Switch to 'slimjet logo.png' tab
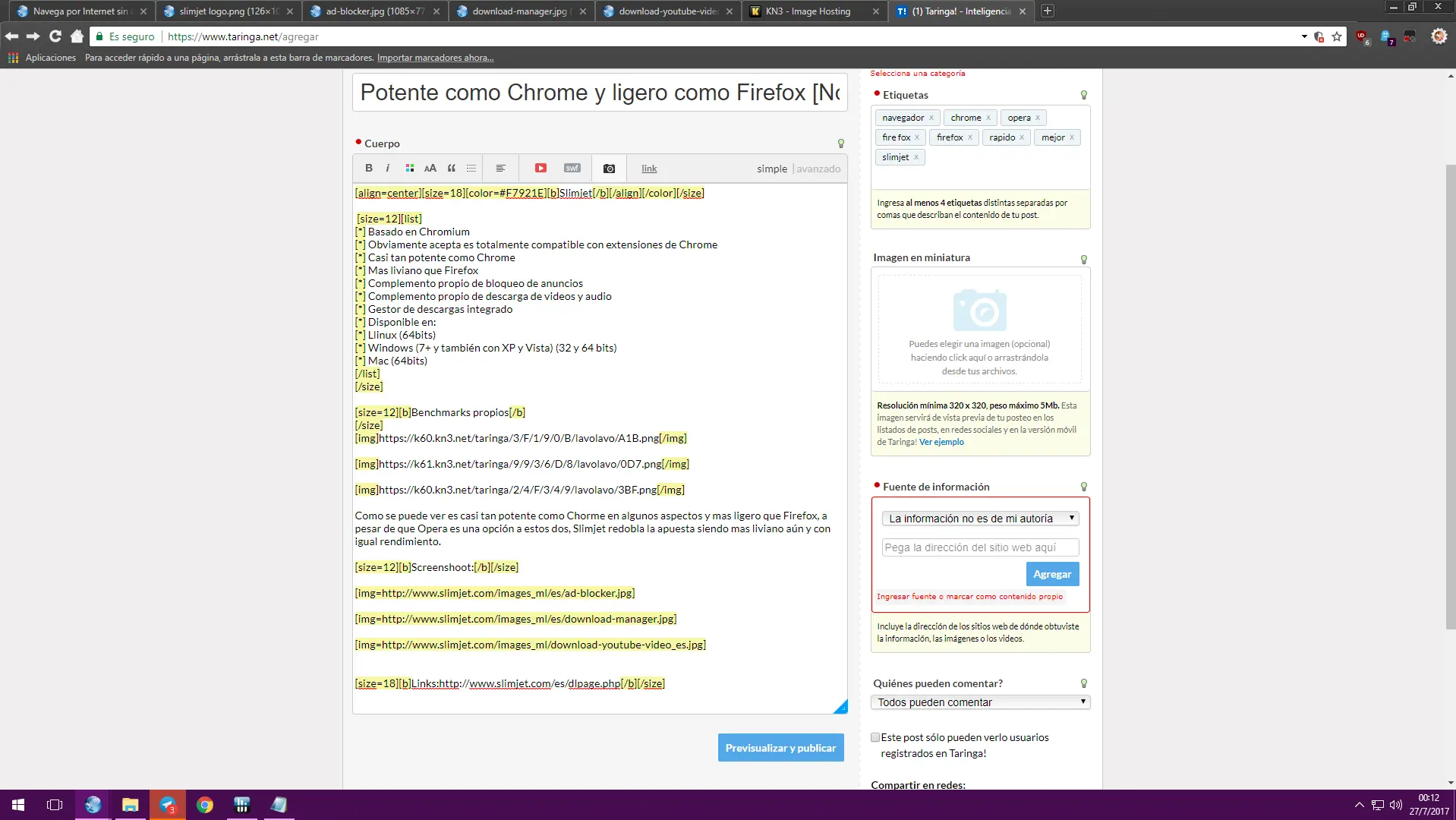Screen dimensions: 1456x820 (228, 11)
